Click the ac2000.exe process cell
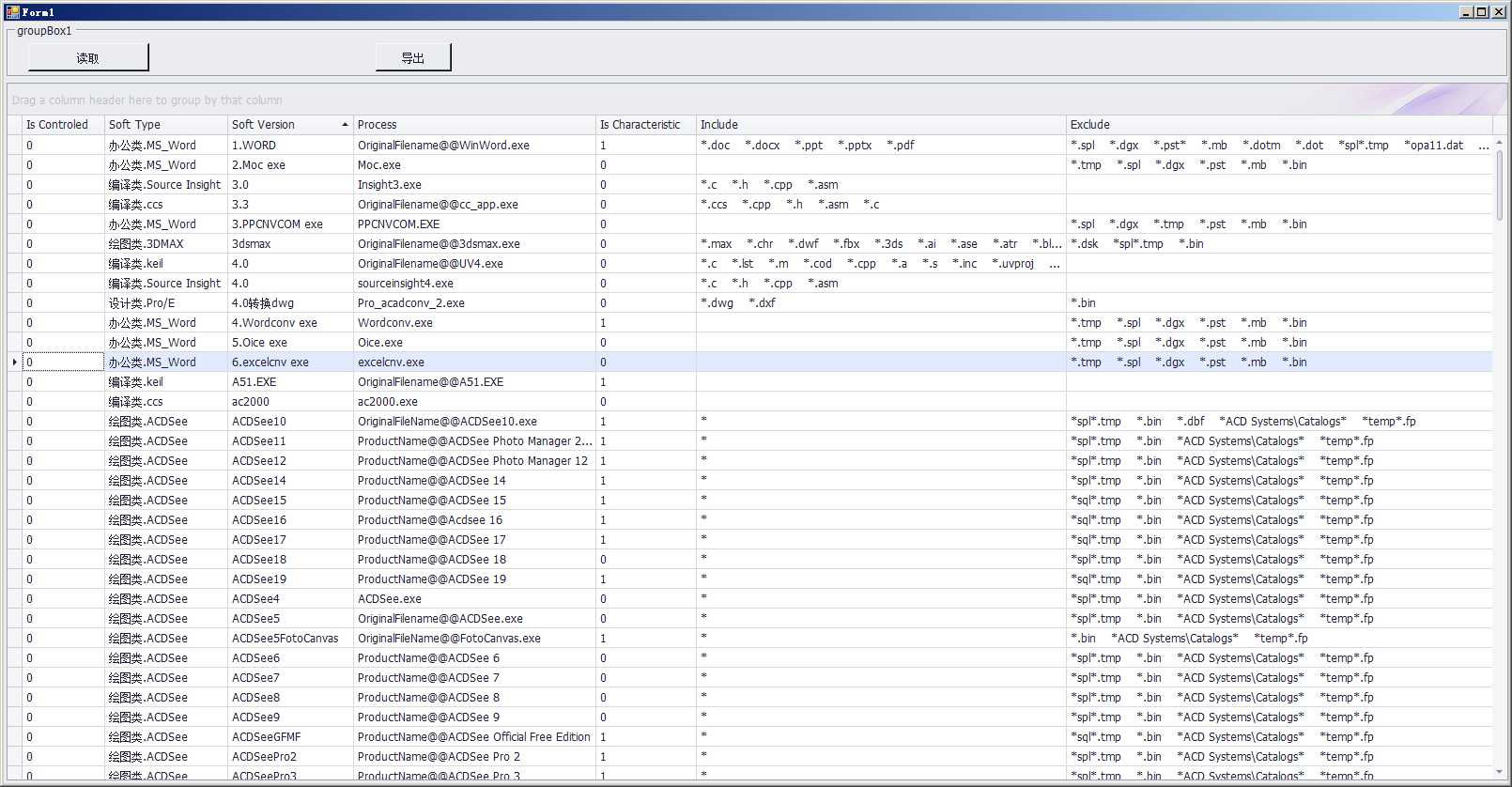1512x787 pixels. pyautogui.click(x=474, y=401)
